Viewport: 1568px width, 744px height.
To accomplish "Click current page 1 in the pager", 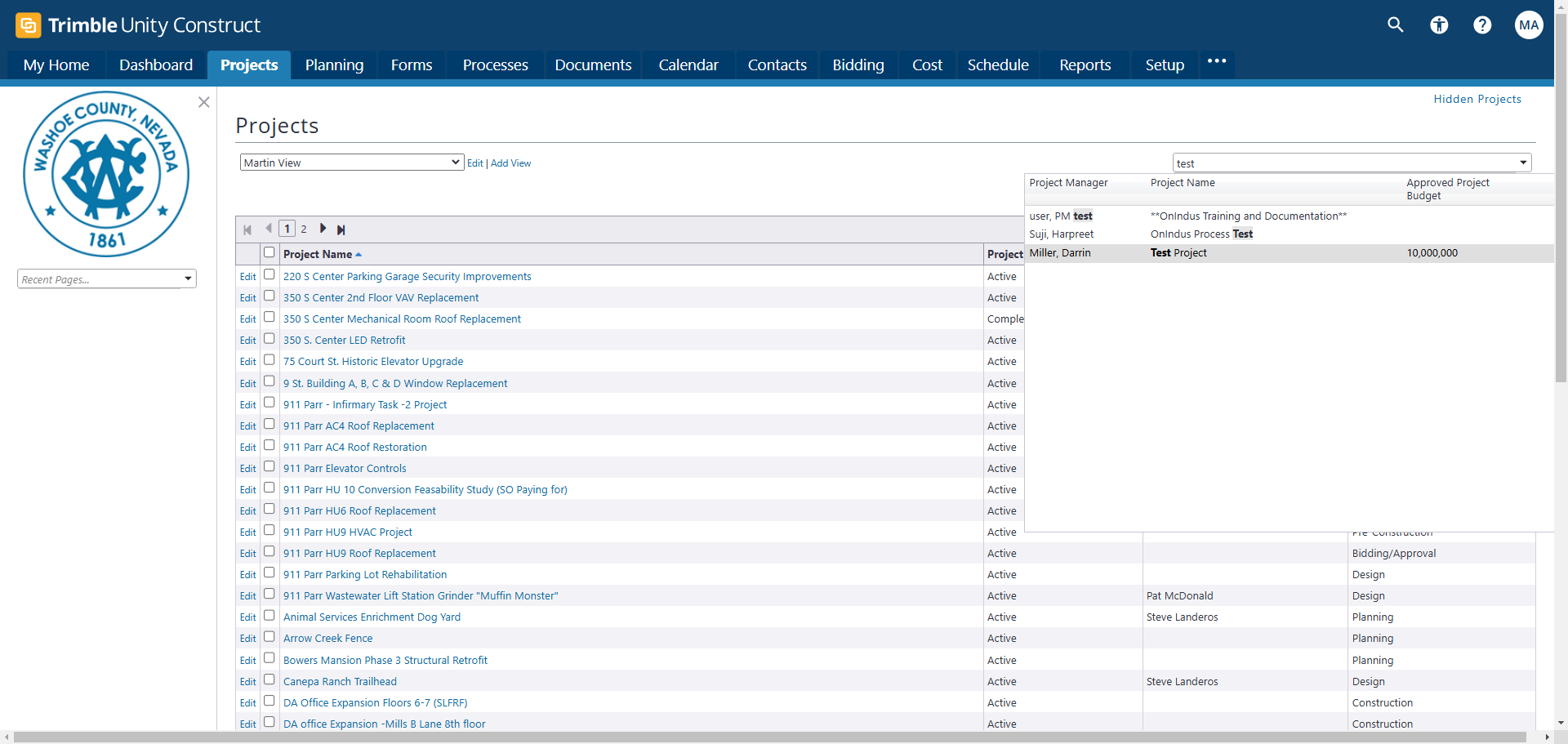I will coord(287,229).
